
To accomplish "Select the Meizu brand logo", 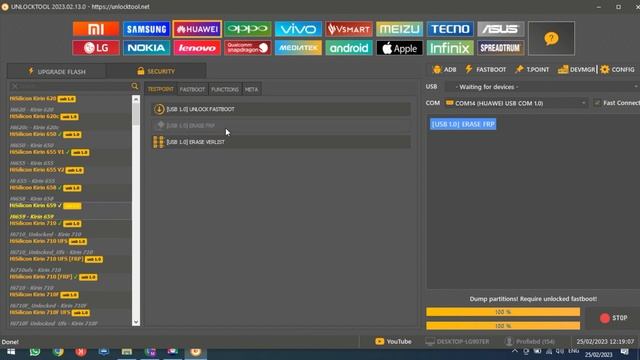I will (399, 29).
